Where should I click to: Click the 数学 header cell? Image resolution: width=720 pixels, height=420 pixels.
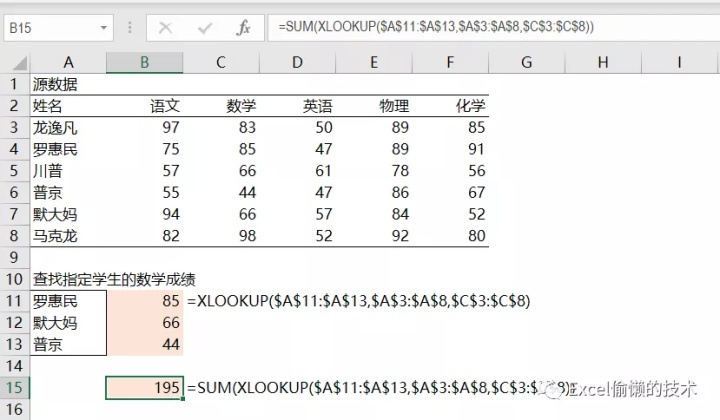221,106
